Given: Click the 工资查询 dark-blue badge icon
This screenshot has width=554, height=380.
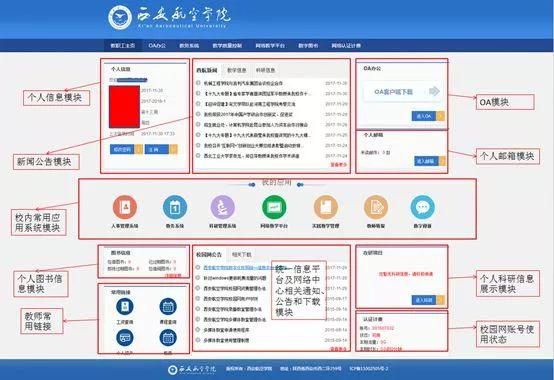Looking at the screenshot, I should (x=125, y=306).
